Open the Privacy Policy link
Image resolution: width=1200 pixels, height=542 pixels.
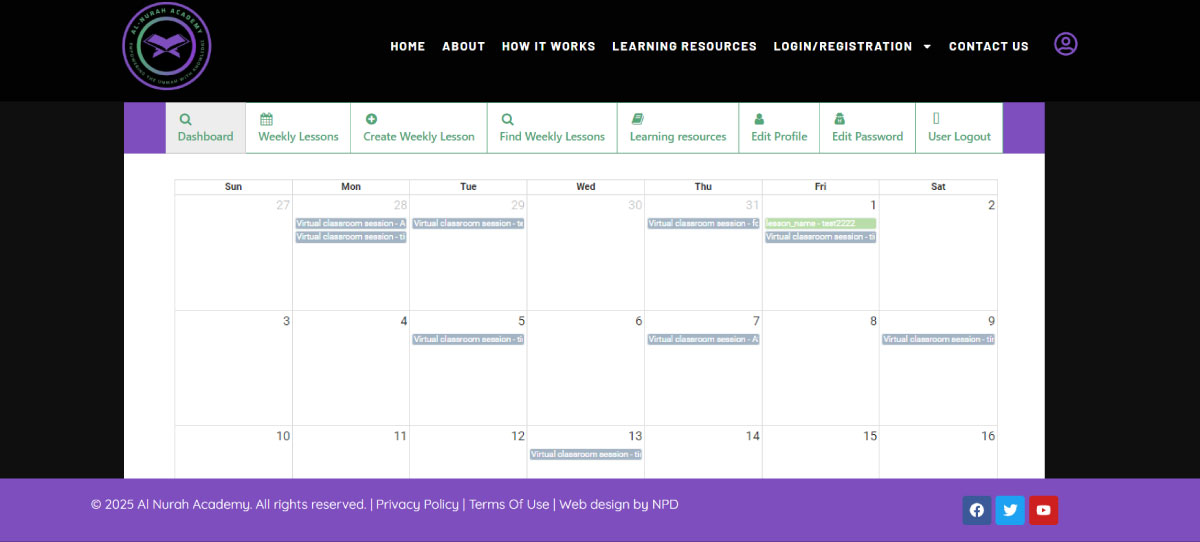point(417,504)
